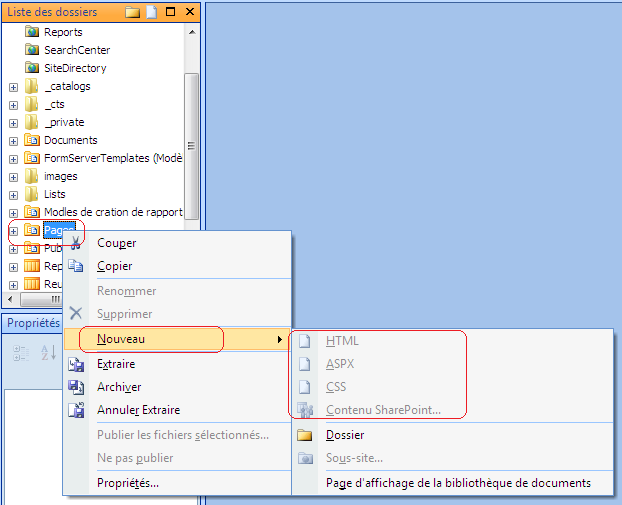Click the scissors icon beside Couper

tap(76, 243)
